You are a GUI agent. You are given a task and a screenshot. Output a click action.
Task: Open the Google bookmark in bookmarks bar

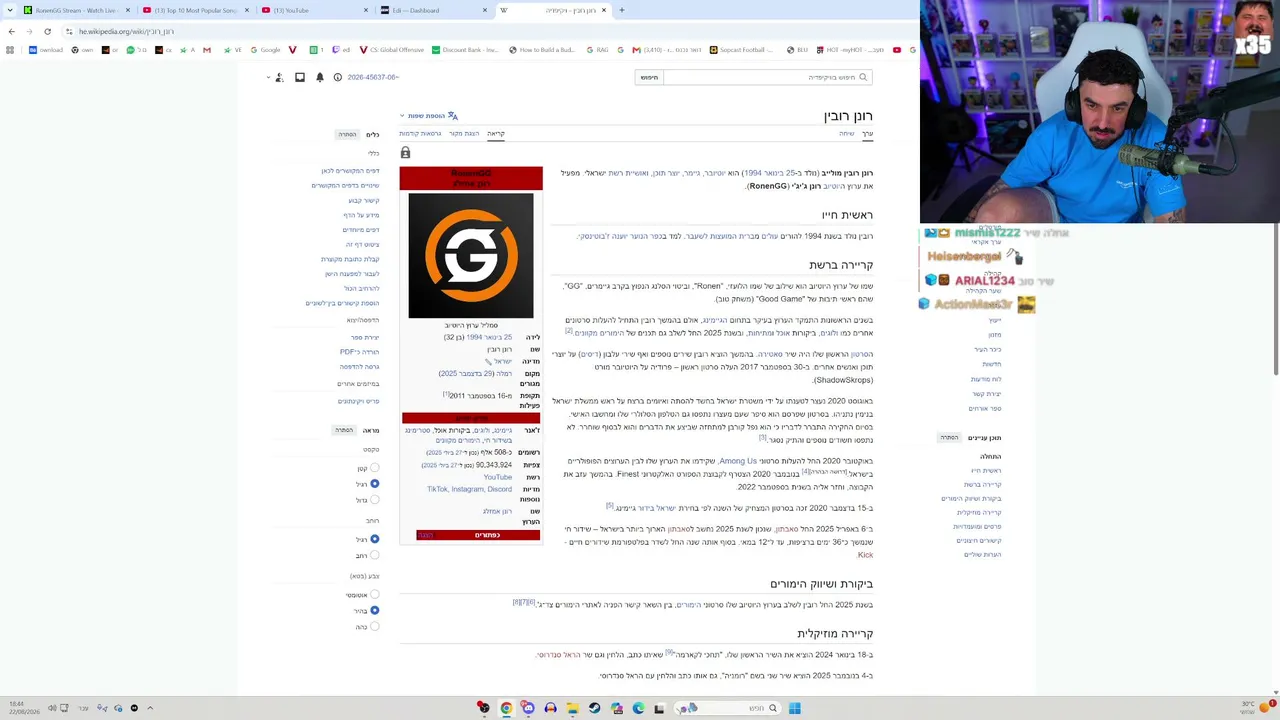click(x=266, y=50)
